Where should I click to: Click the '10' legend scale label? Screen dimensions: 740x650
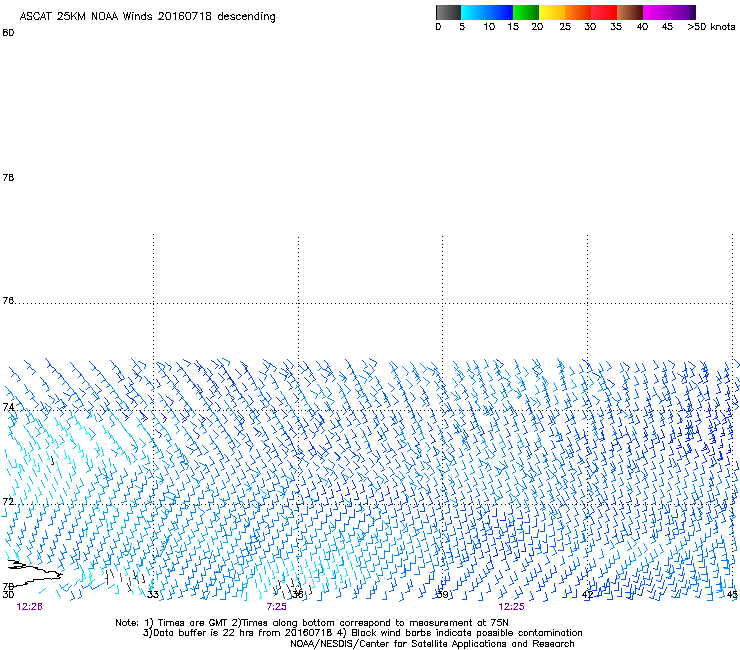point(489,27)
